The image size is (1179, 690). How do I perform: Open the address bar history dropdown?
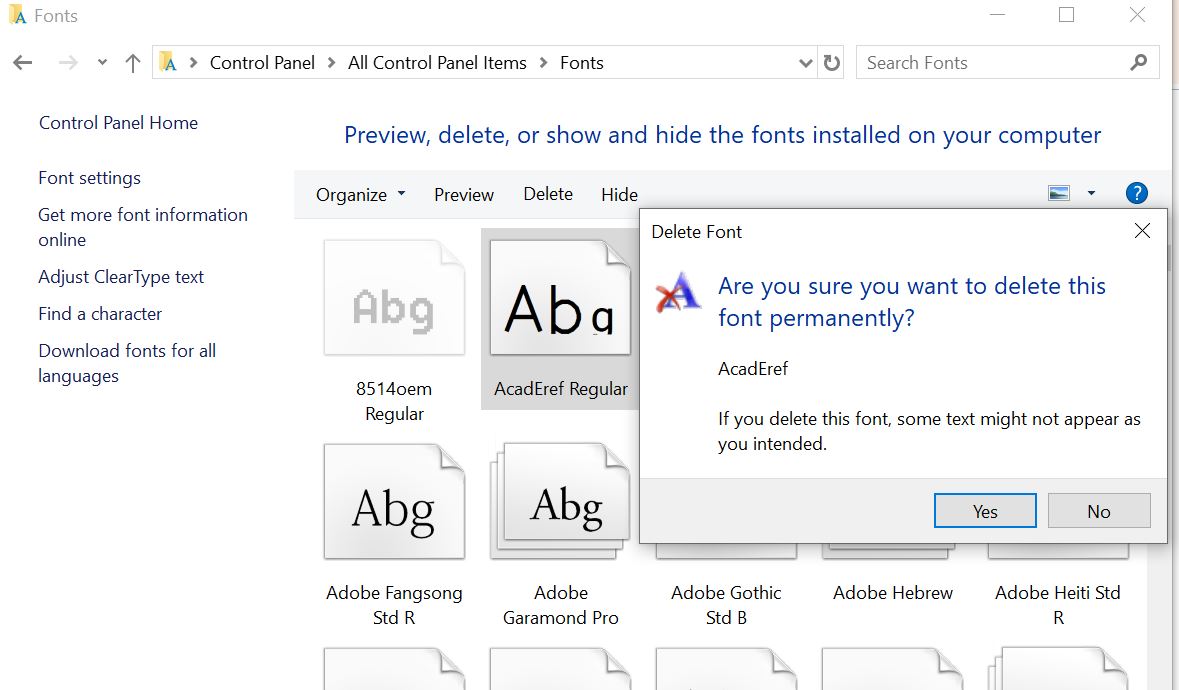806,62
